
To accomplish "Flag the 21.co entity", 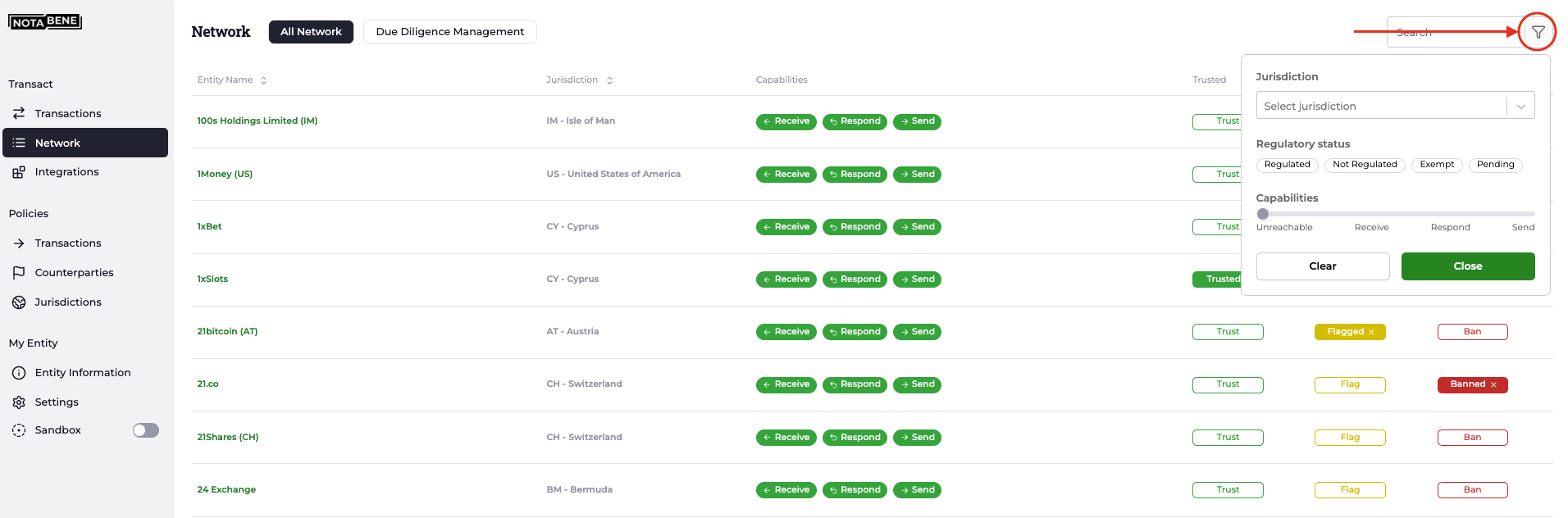I will [1350, 384].
